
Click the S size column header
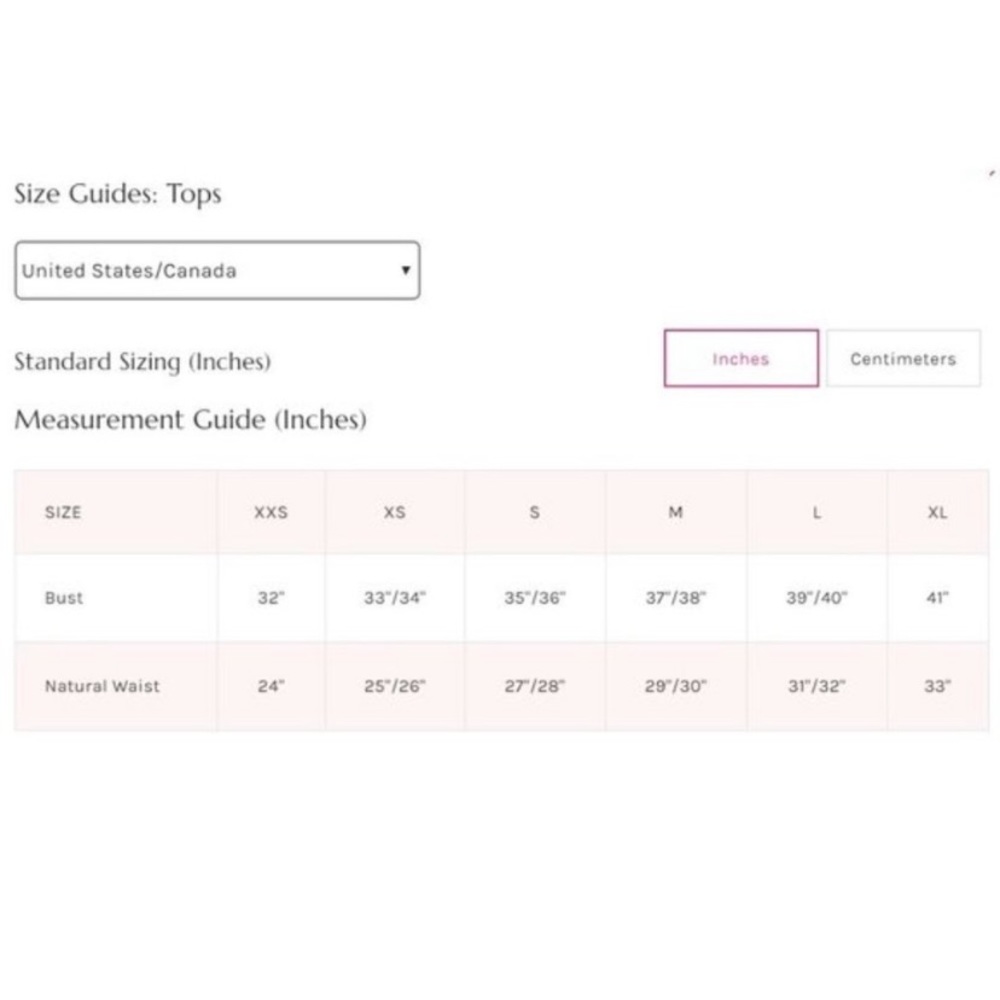(535, 512)
